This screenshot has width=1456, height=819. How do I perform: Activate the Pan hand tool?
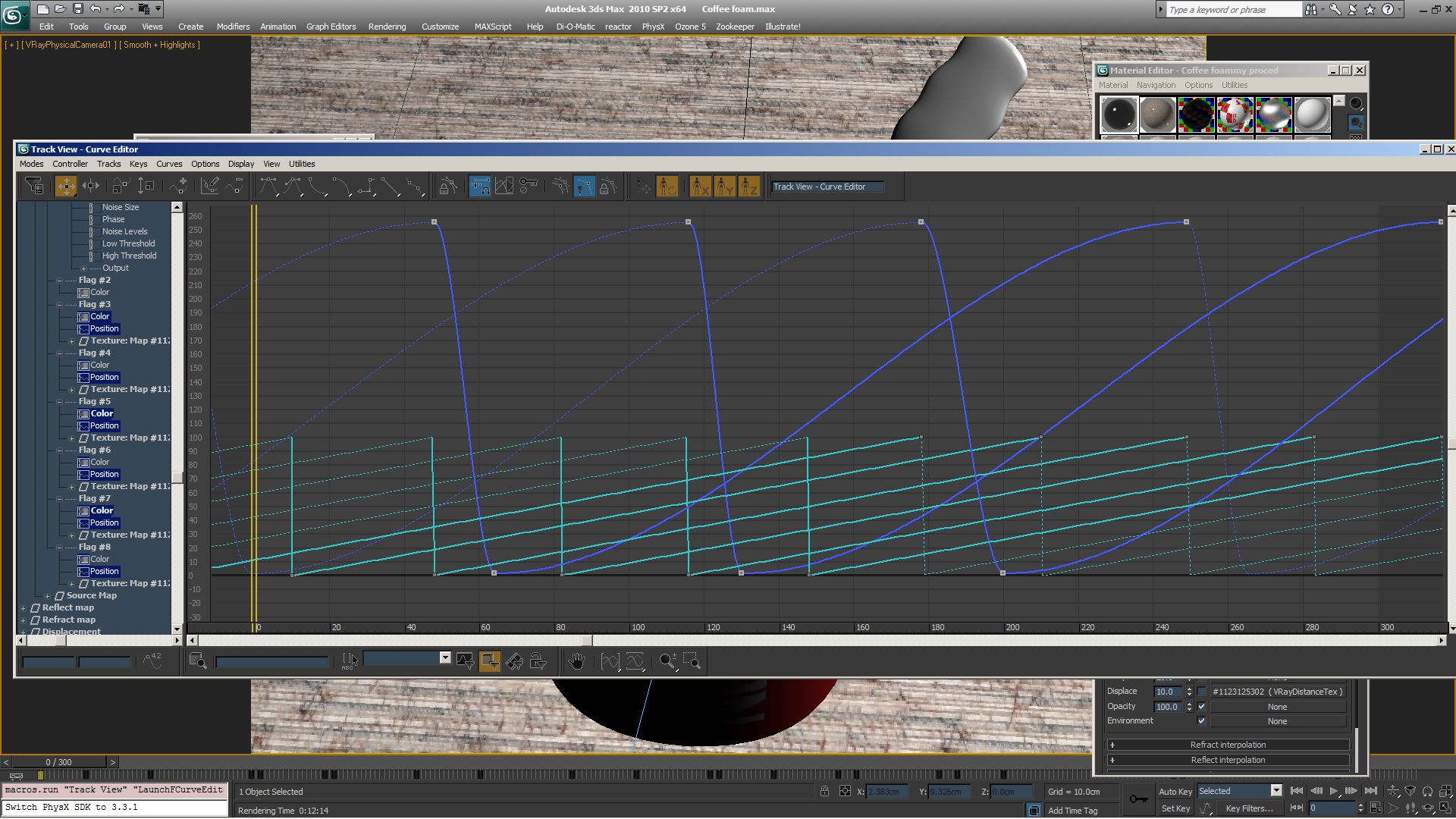point(576,661)
